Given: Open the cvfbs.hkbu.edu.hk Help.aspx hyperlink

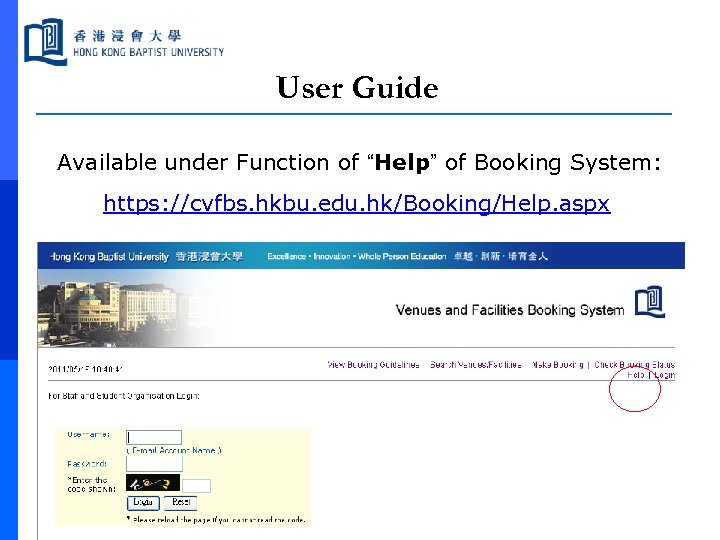Looking at the screenshot, I should click(357, 203).
